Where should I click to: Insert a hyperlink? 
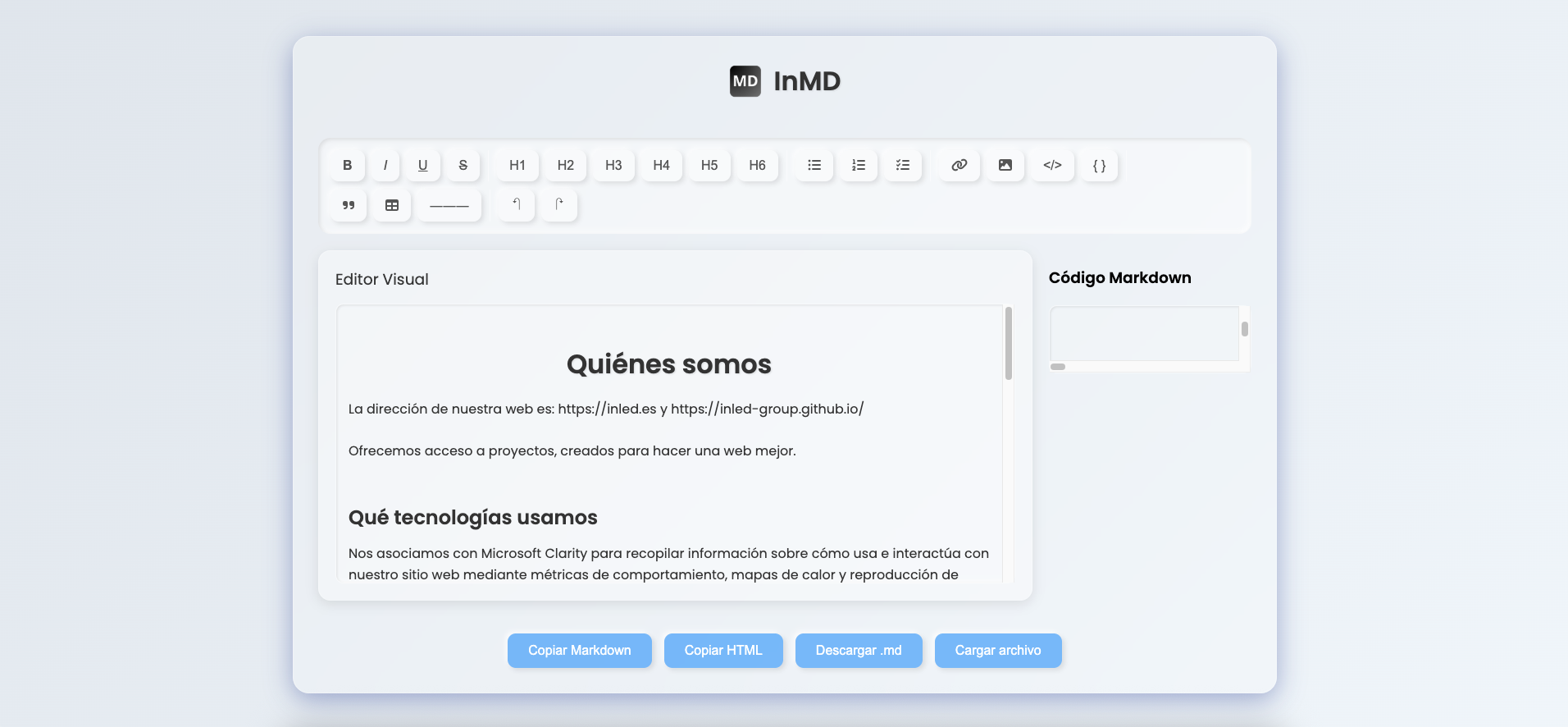tap(959, 165)
